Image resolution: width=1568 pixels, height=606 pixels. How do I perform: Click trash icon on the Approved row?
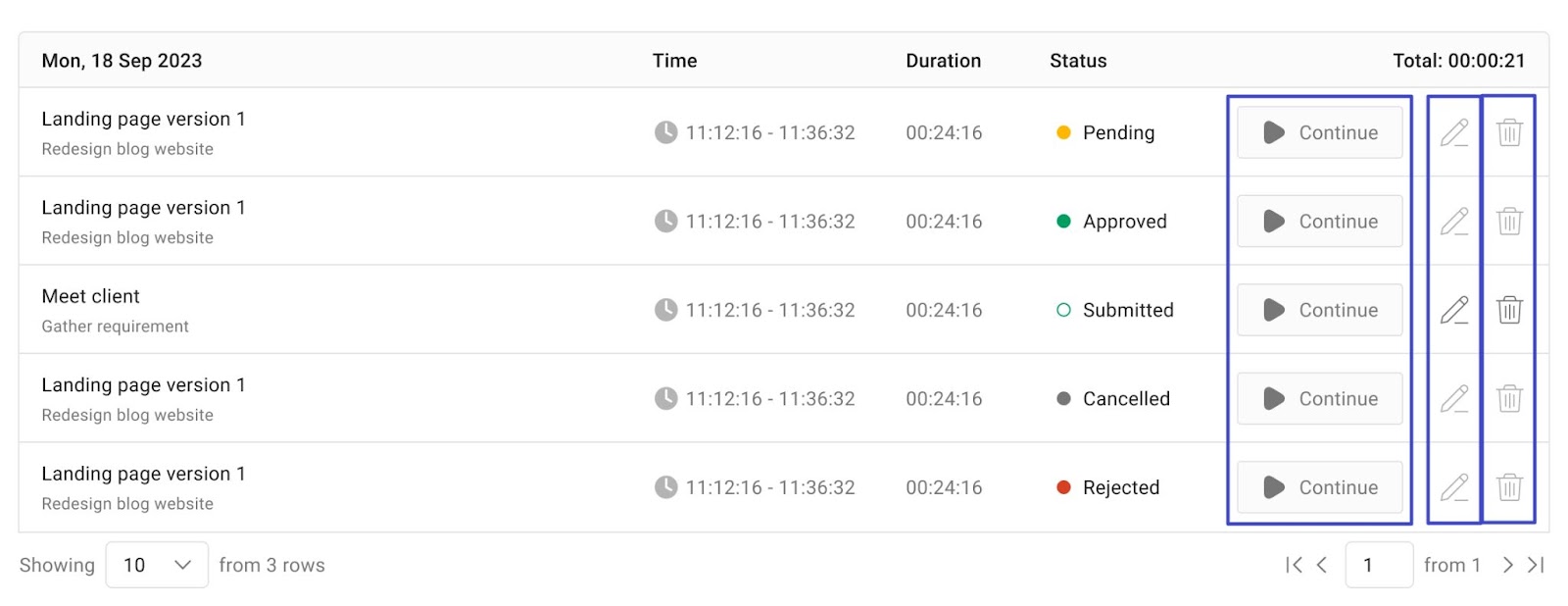(x=1509, y=222)
